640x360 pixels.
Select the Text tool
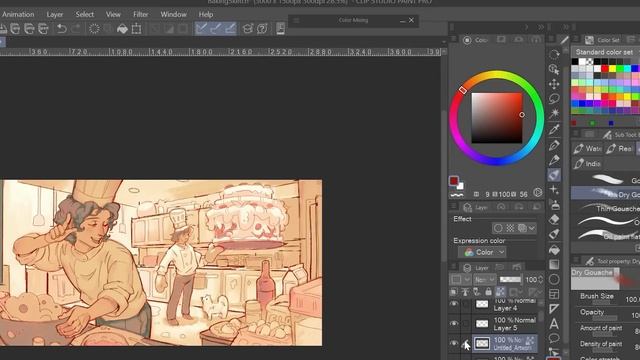click(554, 324)
